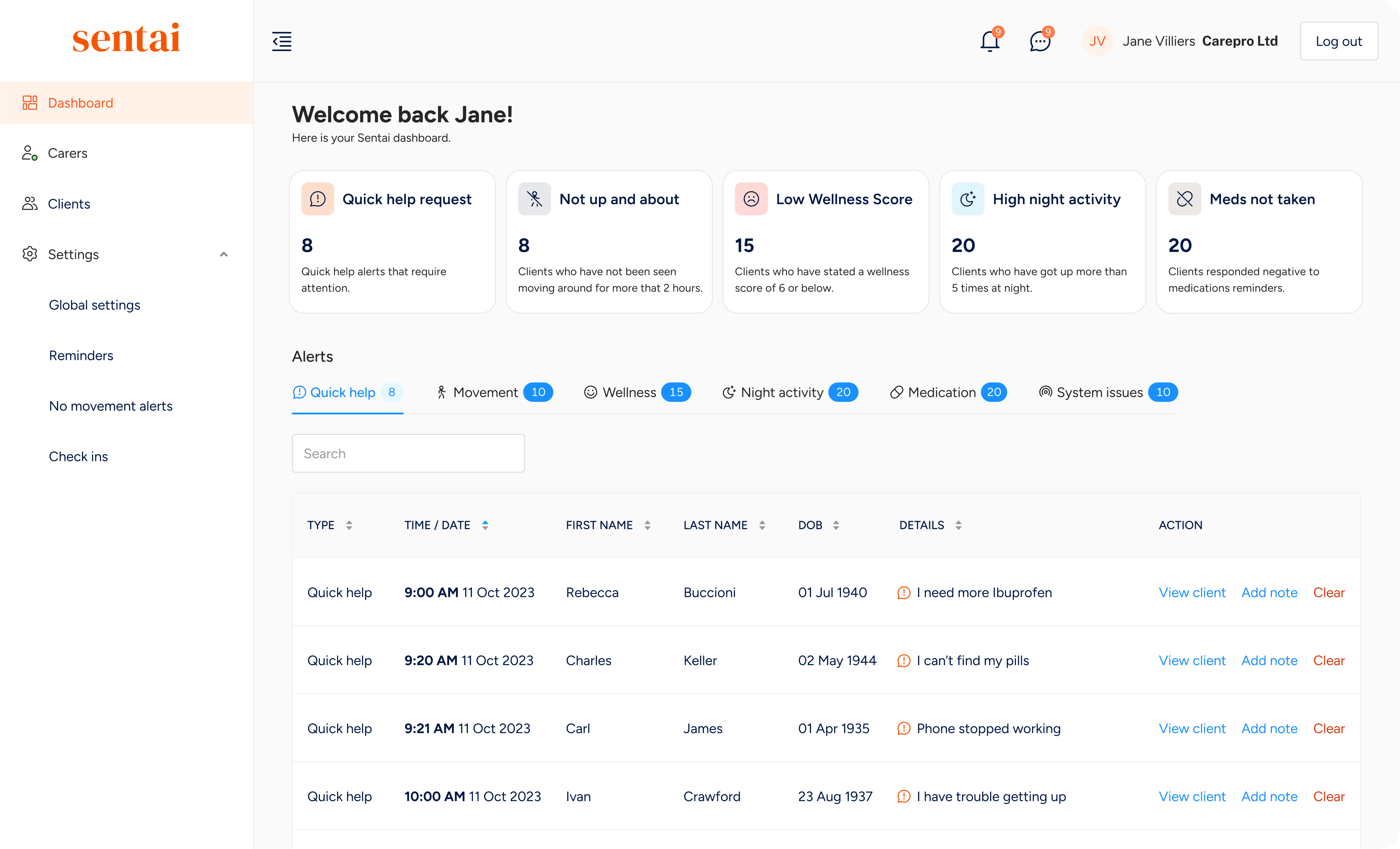Sort table by Time / Date column
1400x849 pixels.
pyautogui.click(x=485, y=525)
